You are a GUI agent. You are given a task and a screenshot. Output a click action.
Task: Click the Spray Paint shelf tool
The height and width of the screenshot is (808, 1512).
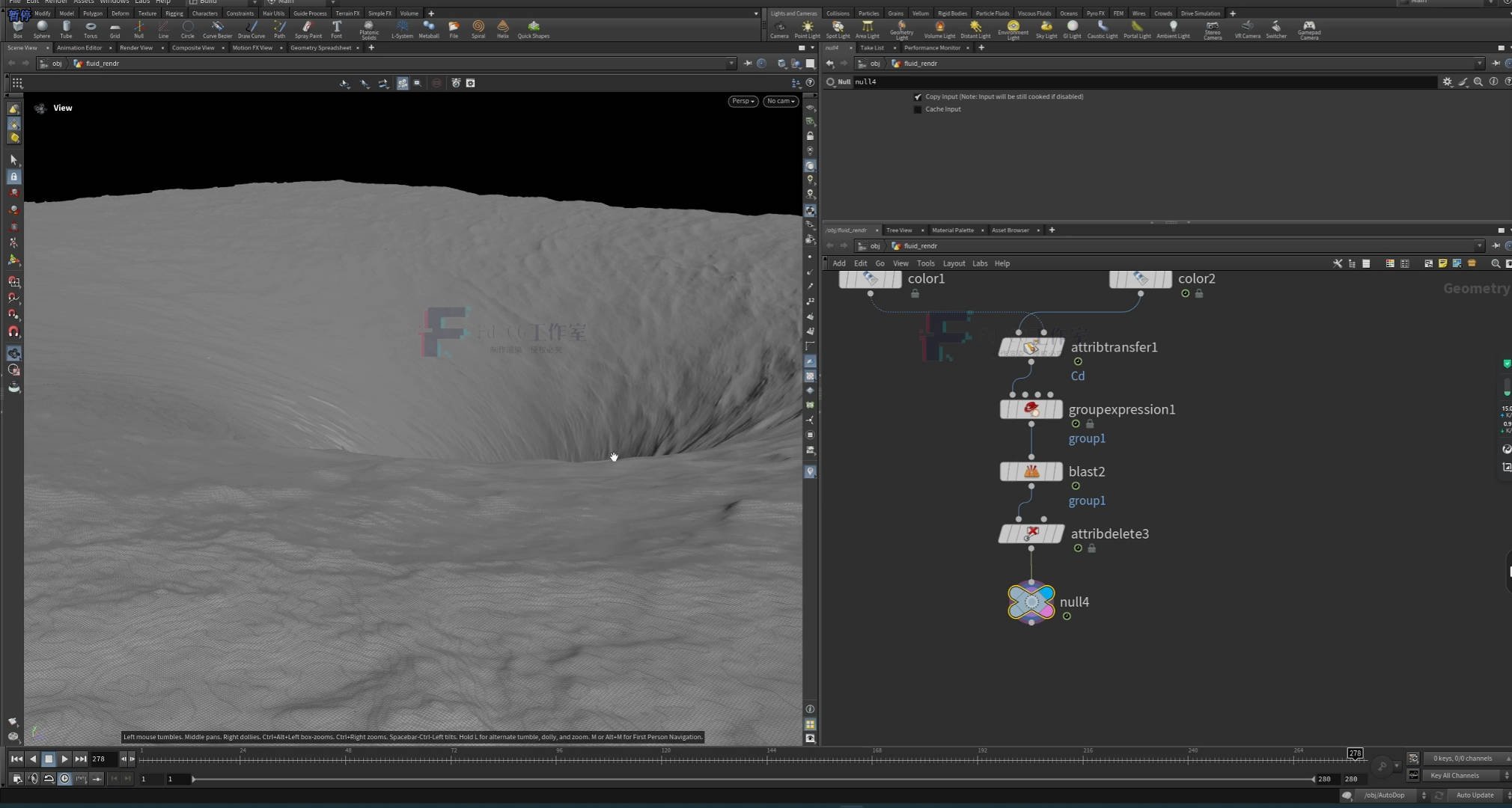pos(308,28)
